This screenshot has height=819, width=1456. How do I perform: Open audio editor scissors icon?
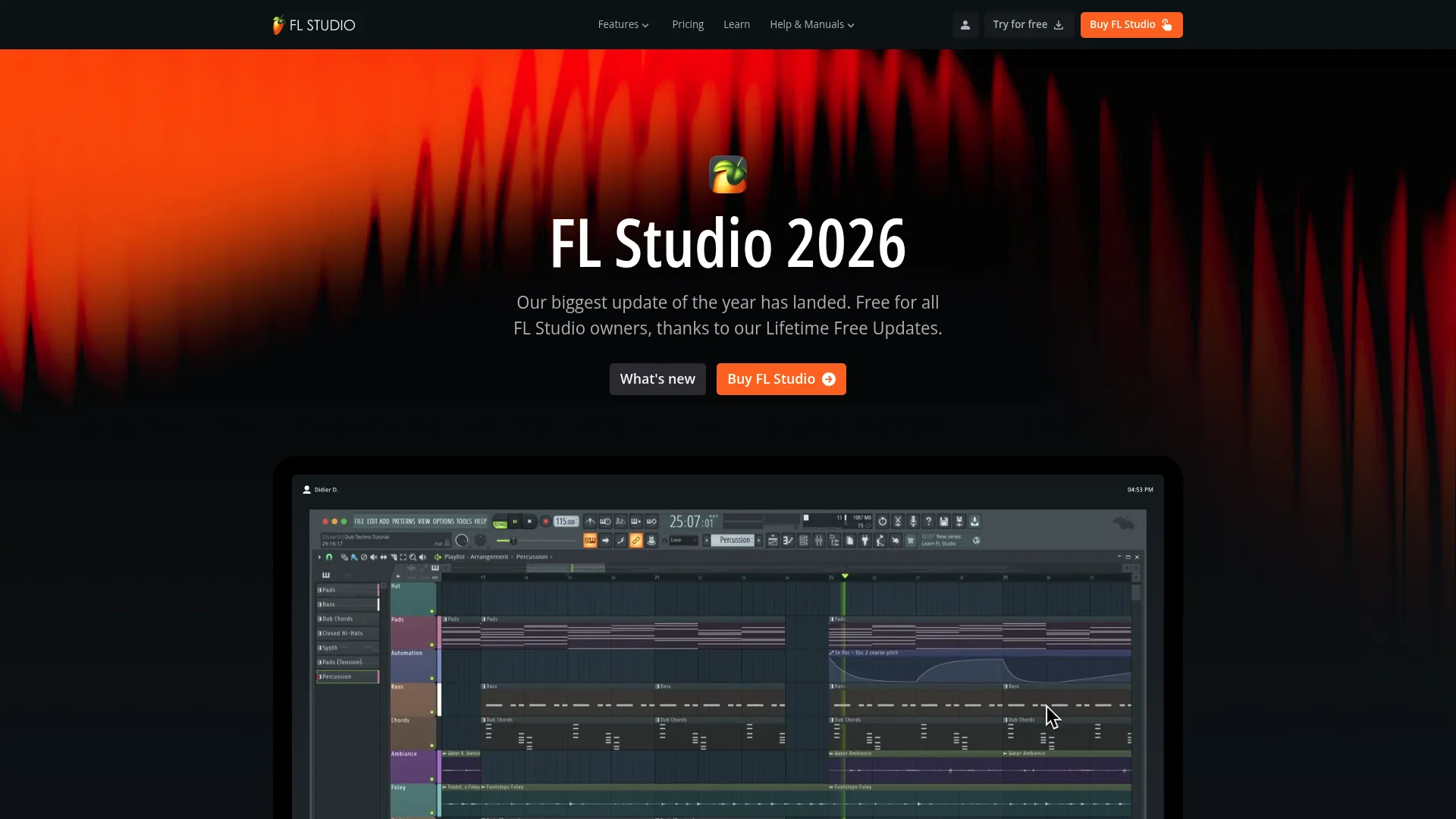[898, 521]
